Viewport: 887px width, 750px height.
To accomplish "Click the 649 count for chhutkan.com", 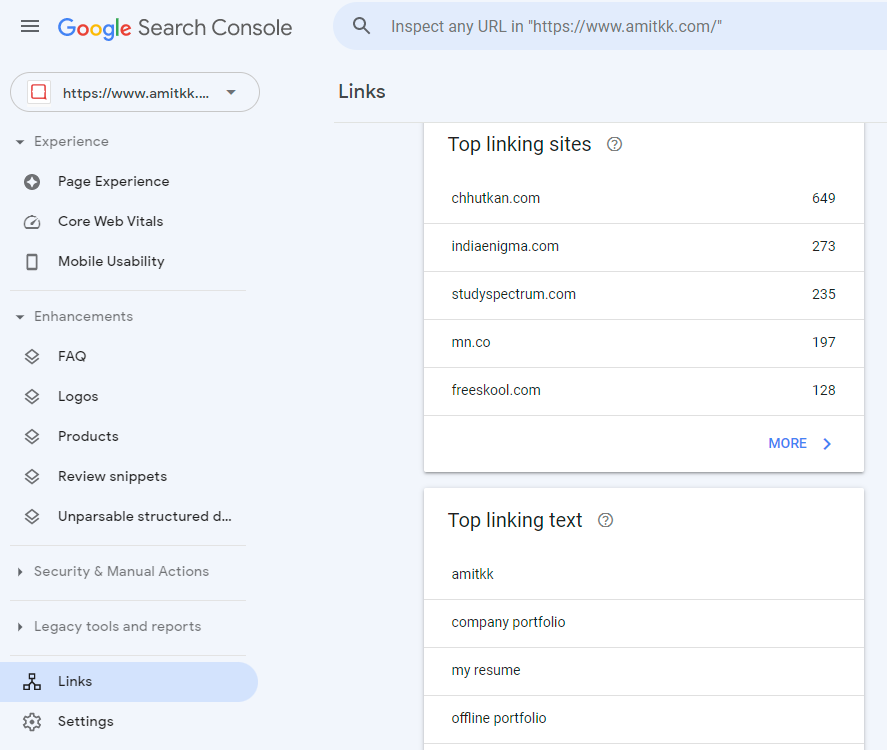I will pyautogui.click(x=824, y=199).
